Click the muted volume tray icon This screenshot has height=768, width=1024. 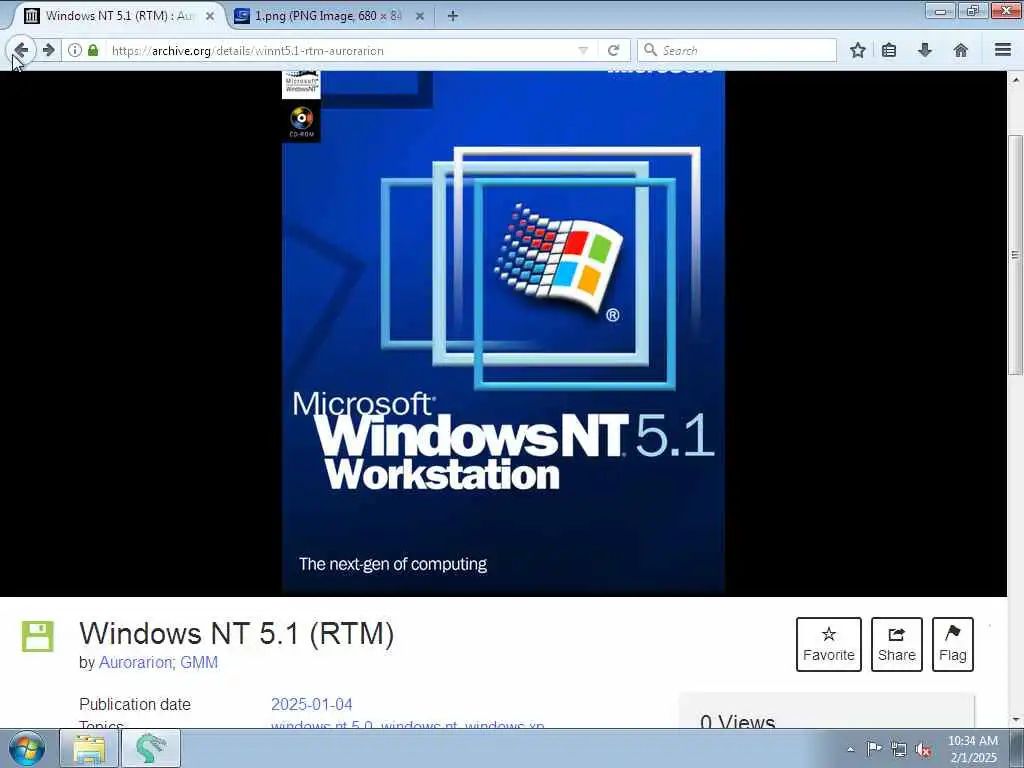pyautogui.click(x=923, y=749)
